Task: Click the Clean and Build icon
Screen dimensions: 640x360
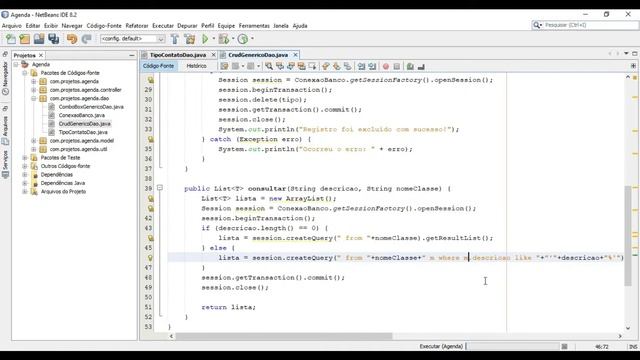Action: [x=190, y=39]
